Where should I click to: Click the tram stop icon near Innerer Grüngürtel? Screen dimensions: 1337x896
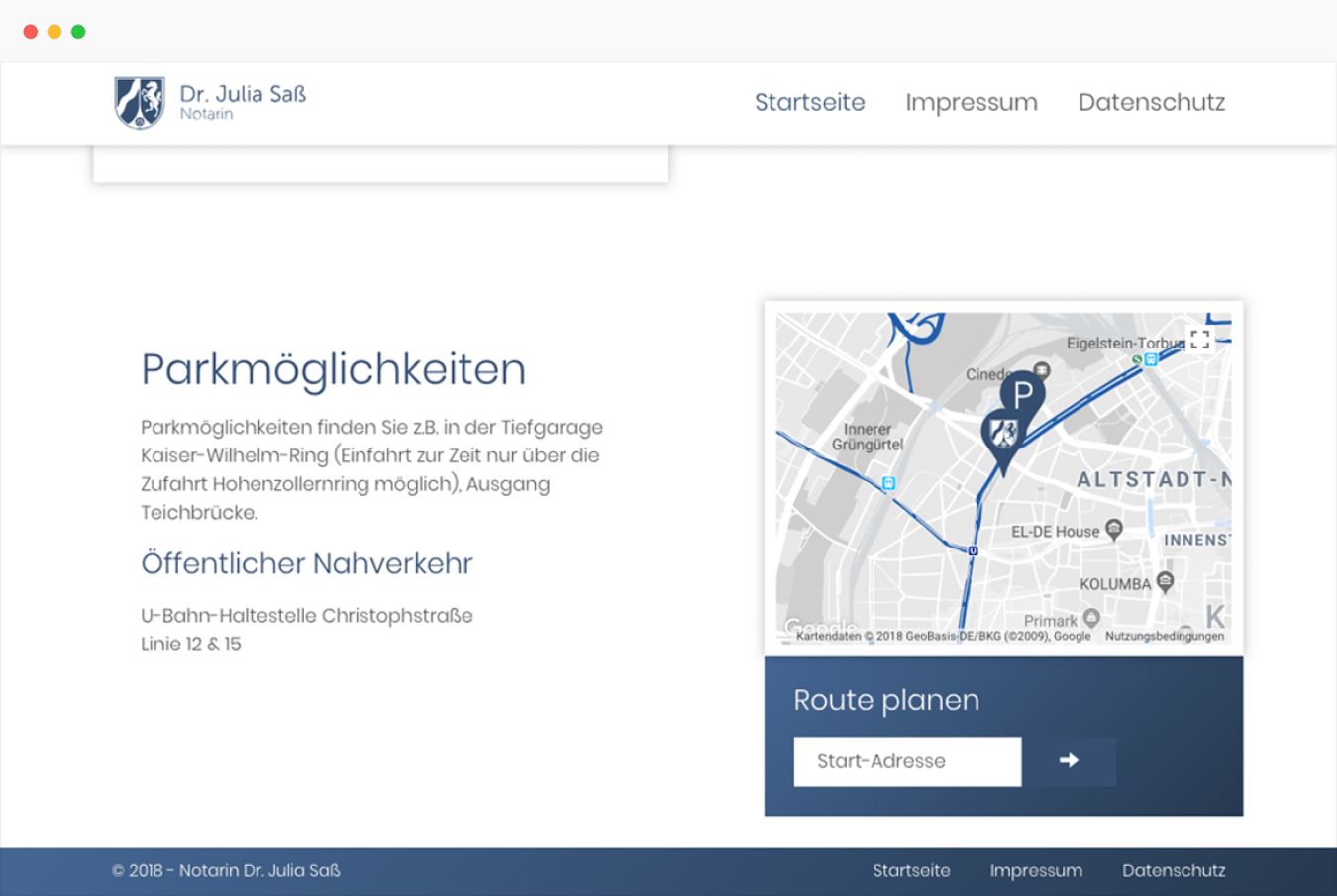click(x=888, y=483)
